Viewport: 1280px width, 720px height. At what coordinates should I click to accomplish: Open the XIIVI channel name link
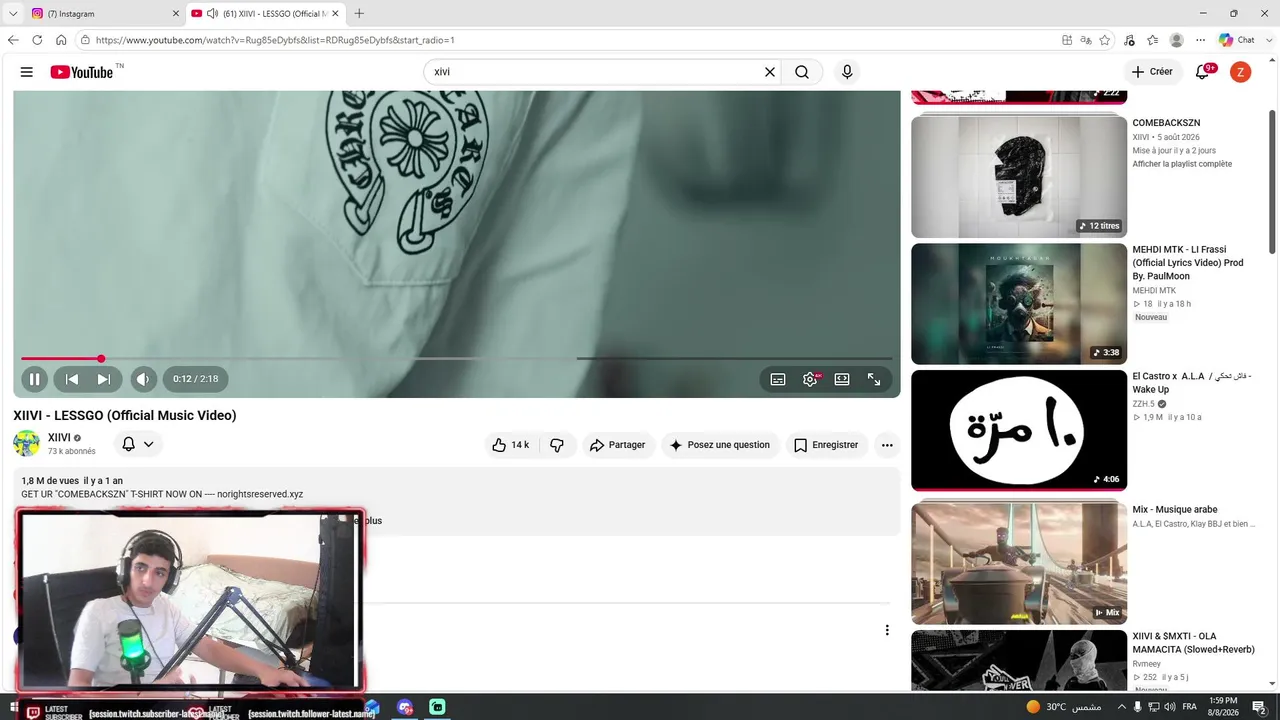coord(58,438)
